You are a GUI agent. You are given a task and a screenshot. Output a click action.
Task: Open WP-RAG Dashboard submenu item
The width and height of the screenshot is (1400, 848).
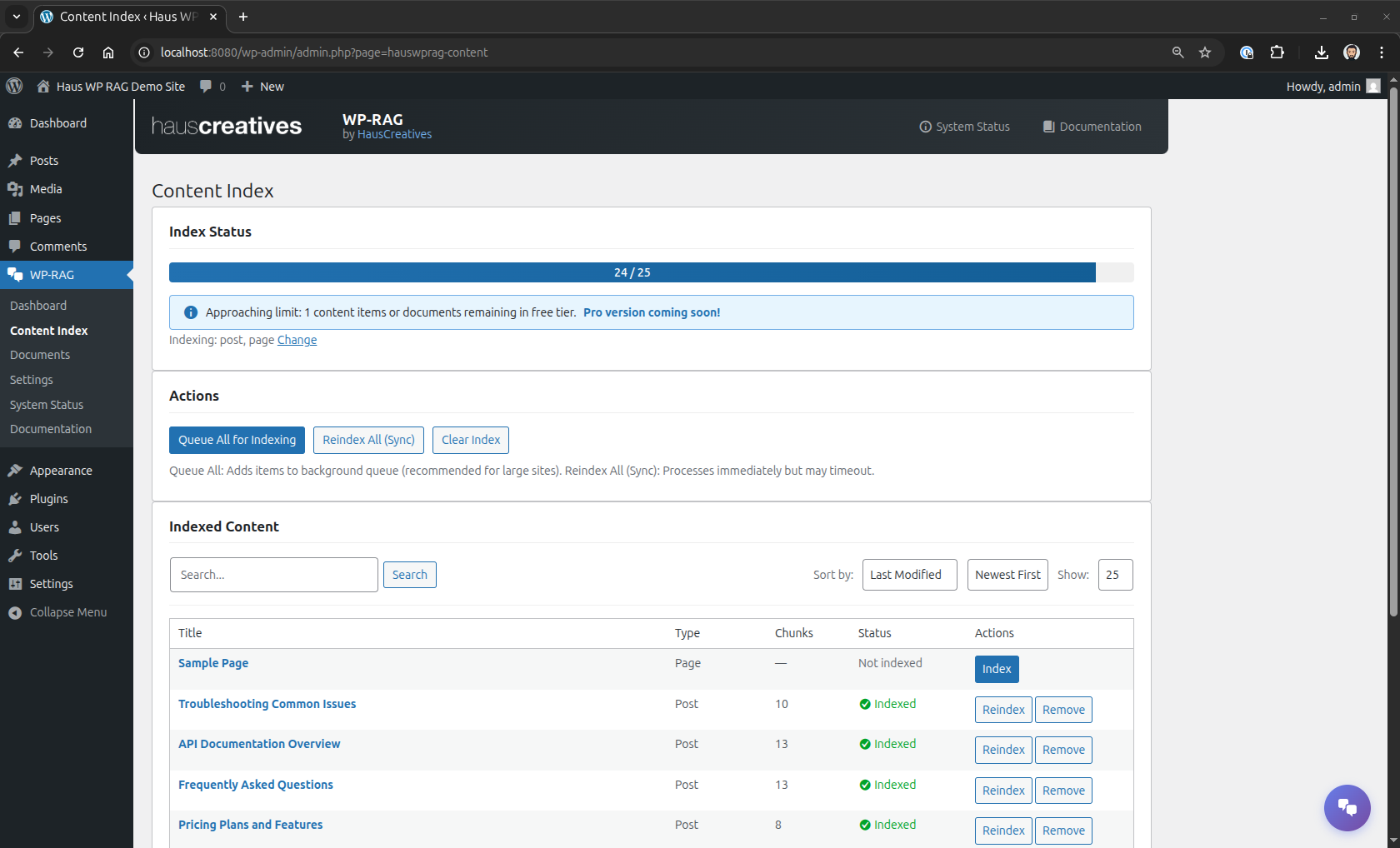coord(38,306)
